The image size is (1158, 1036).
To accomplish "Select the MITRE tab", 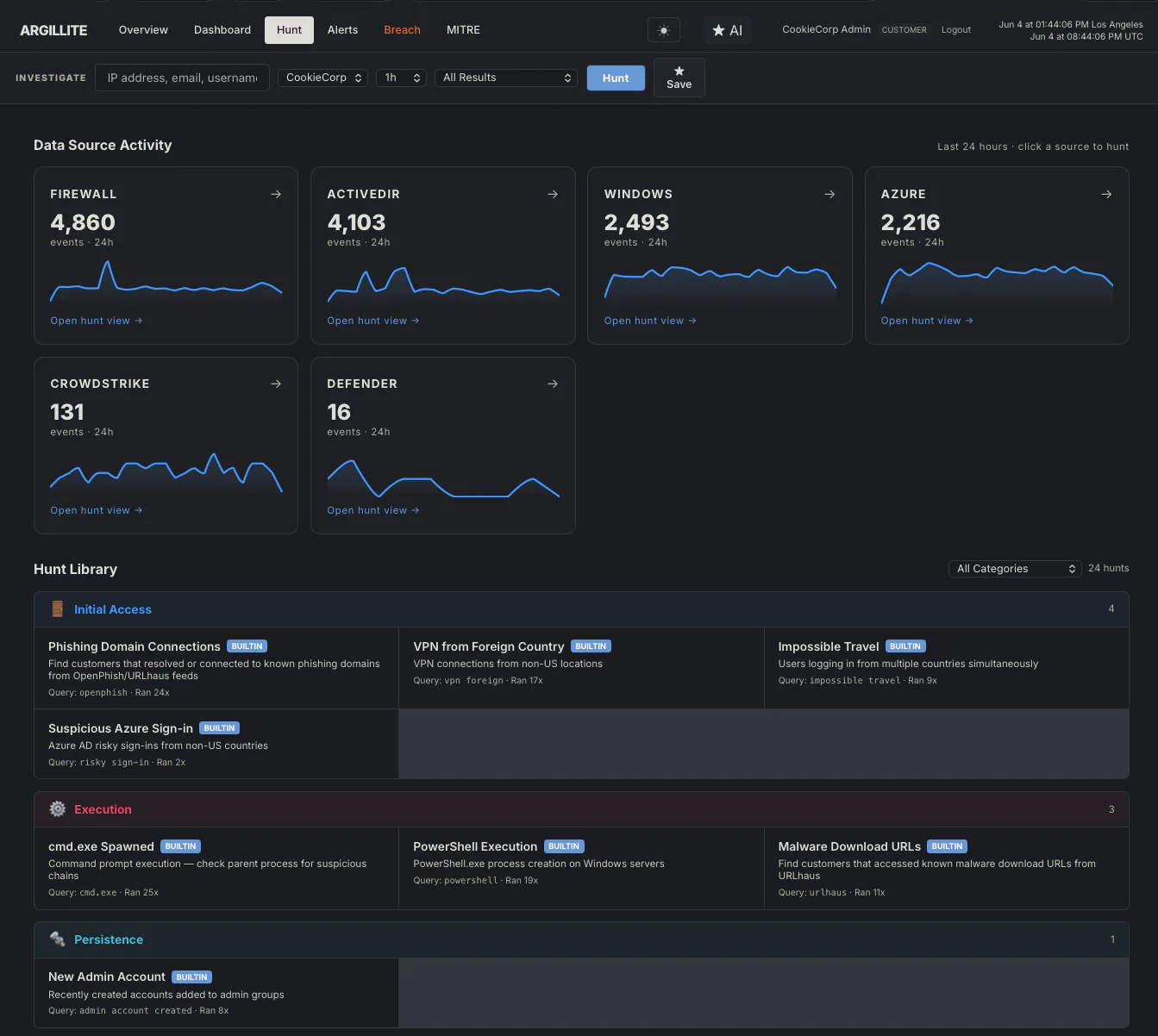I will [463, 30].
